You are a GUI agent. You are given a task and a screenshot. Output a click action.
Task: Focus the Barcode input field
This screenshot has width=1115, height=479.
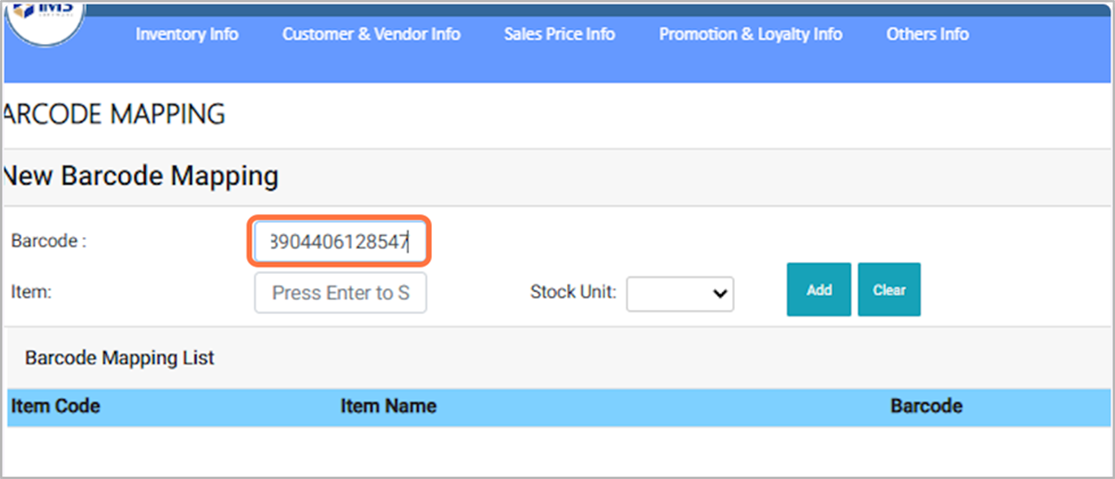click(x=340, y=241)
